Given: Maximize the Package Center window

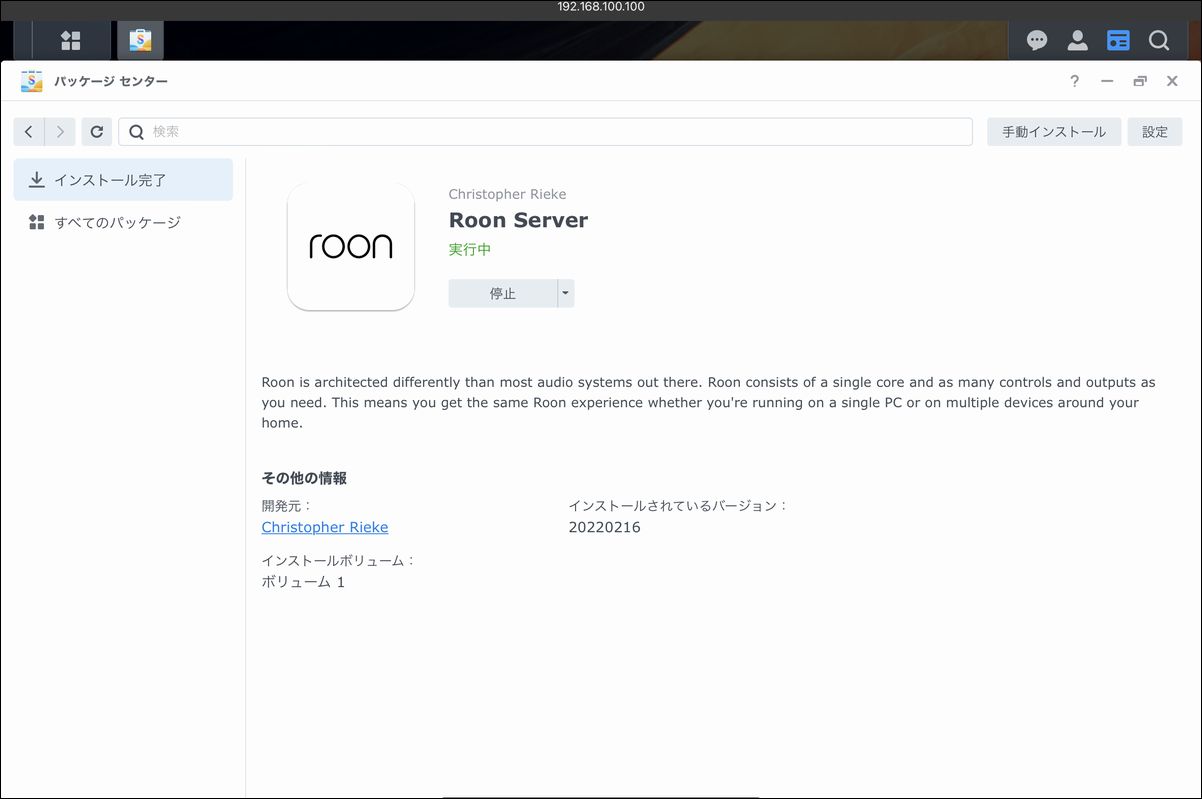Looking at the screenshot, I should click(x=1140, y=81).
